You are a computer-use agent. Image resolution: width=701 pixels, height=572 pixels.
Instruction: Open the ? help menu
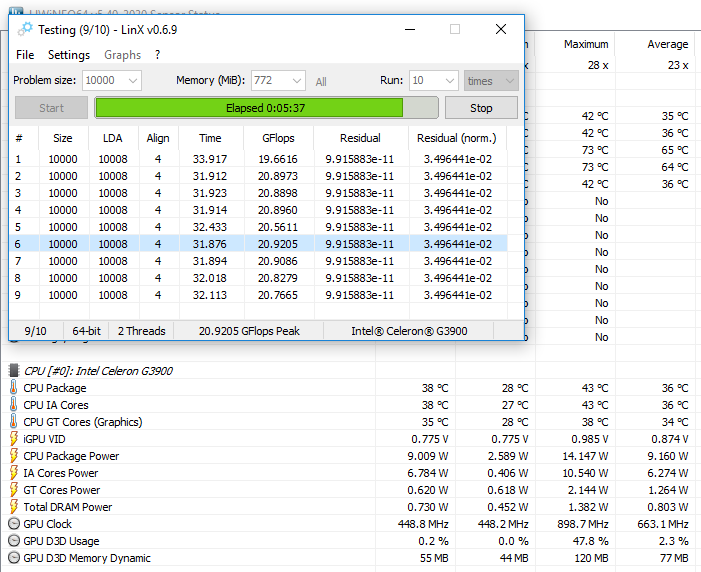tap(157, 55)
